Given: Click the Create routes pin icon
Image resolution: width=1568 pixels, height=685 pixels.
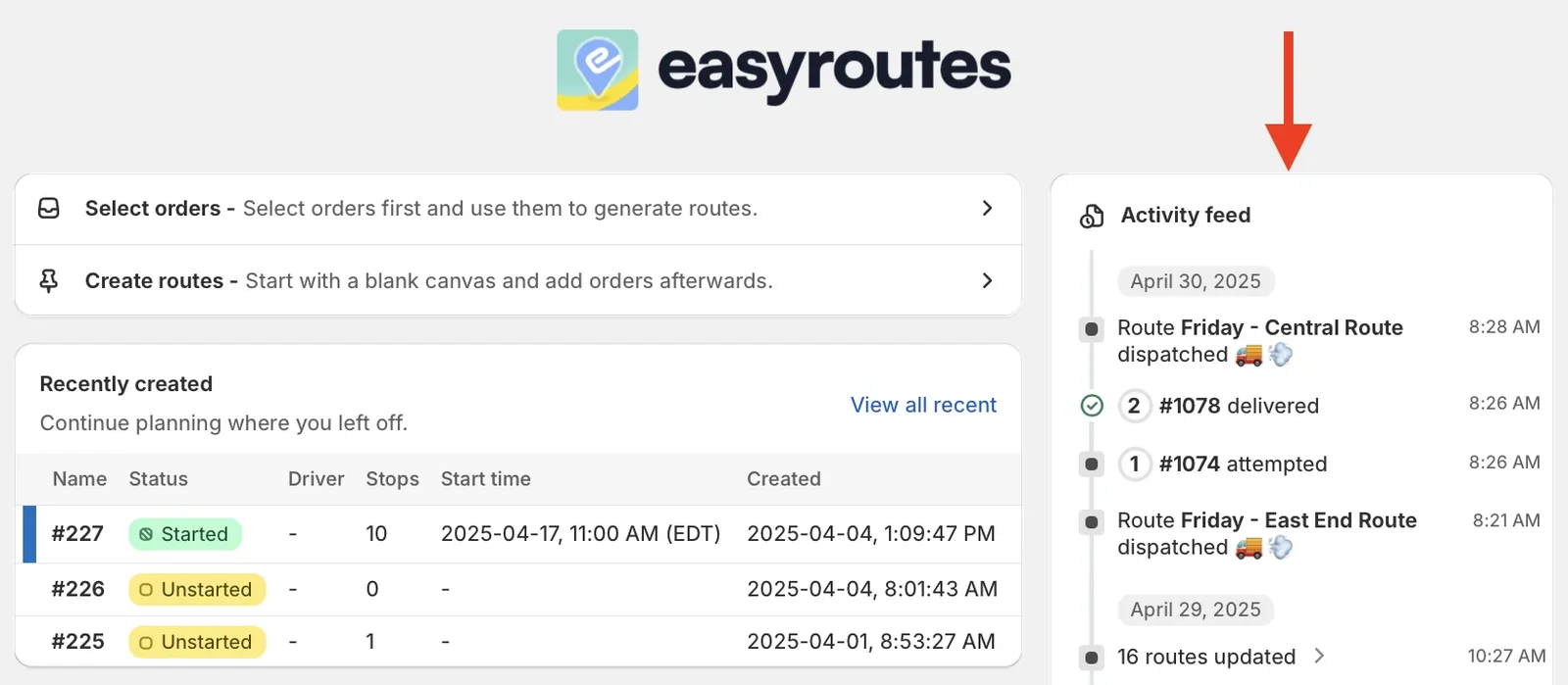Looking at the screenshot, I should [48, 281].
